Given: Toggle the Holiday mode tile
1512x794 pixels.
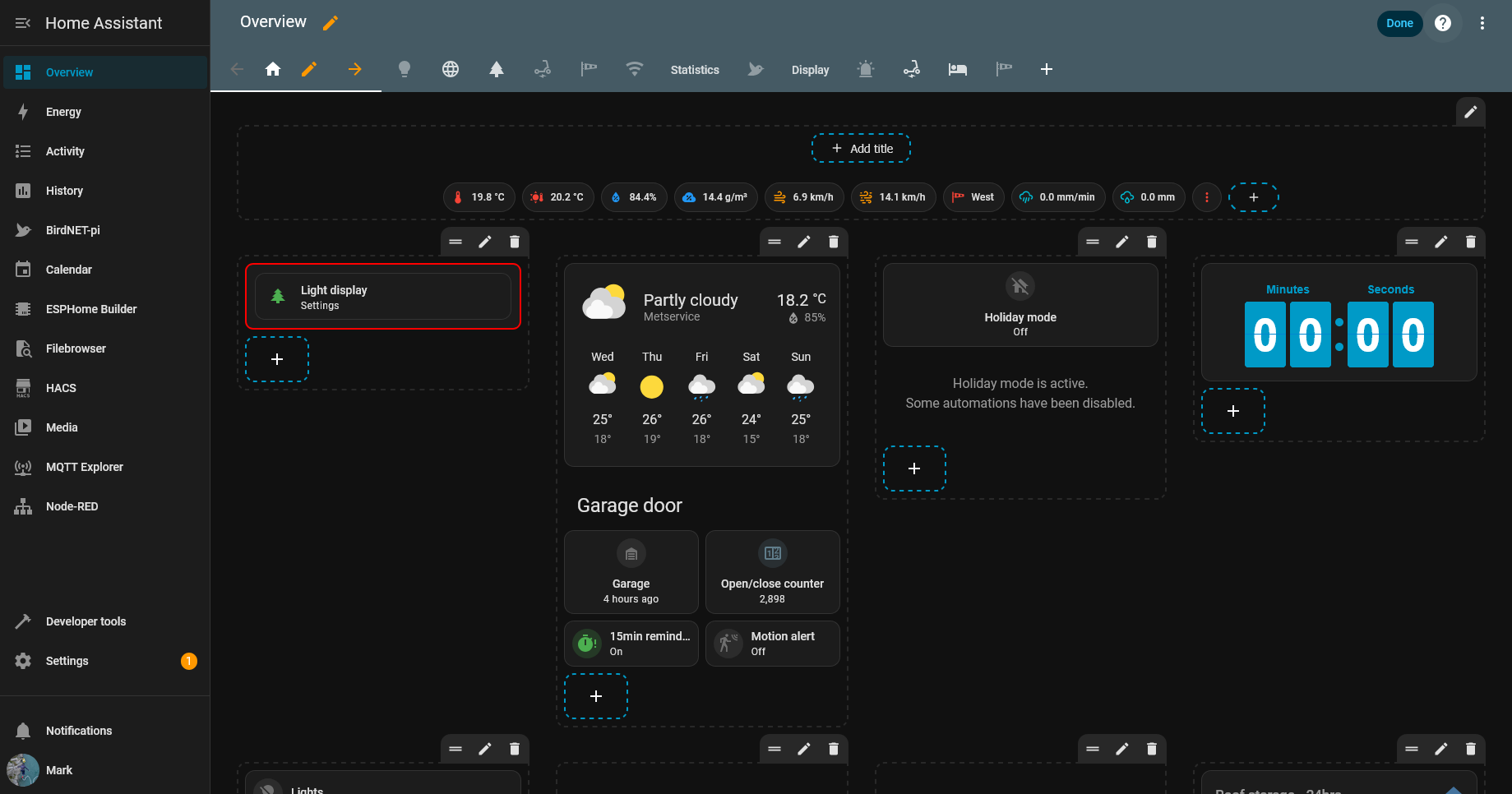Looking at the screenshot, I should tap(1020, 305).
